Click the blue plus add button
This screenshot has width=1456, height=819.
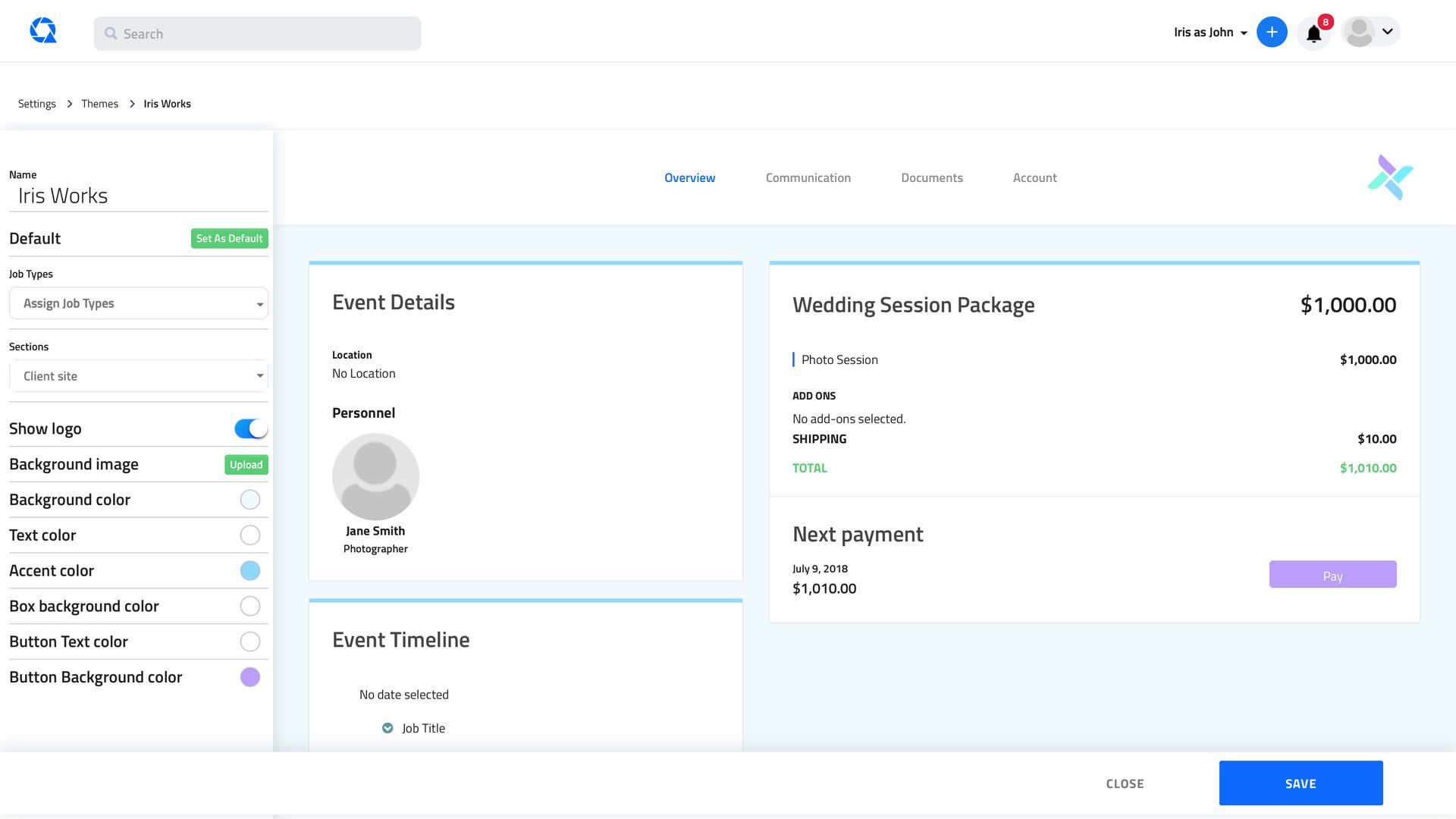pos(1272,32)
